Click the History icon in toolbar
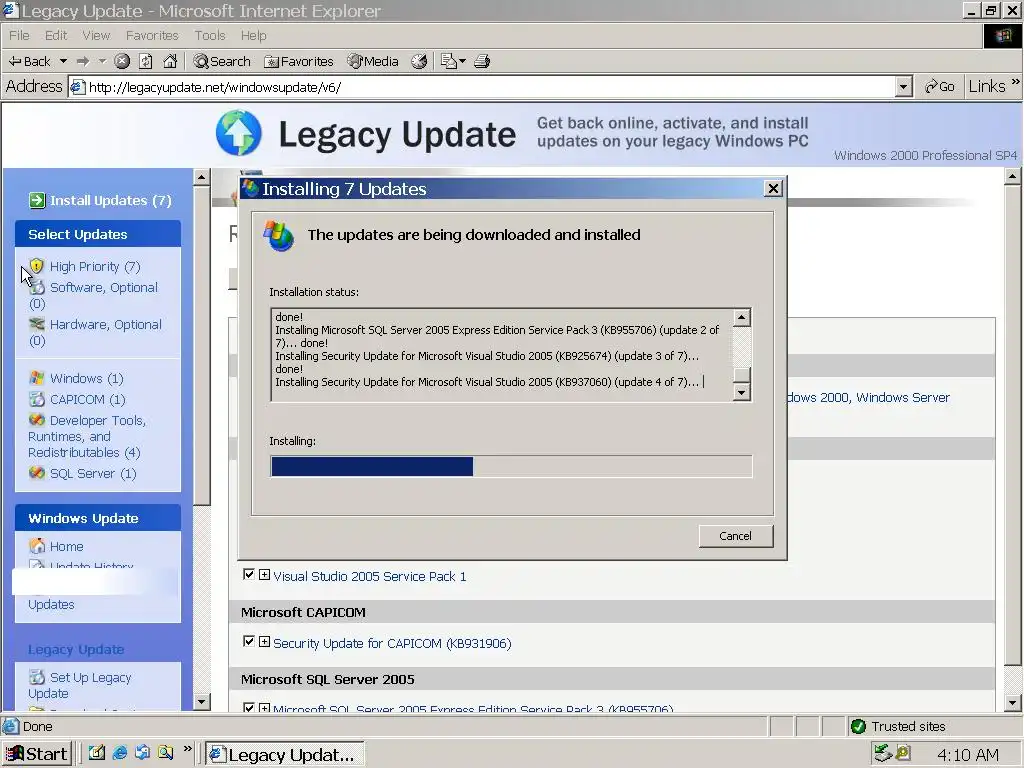The image size is (1024, 768). tap(419, 61)
